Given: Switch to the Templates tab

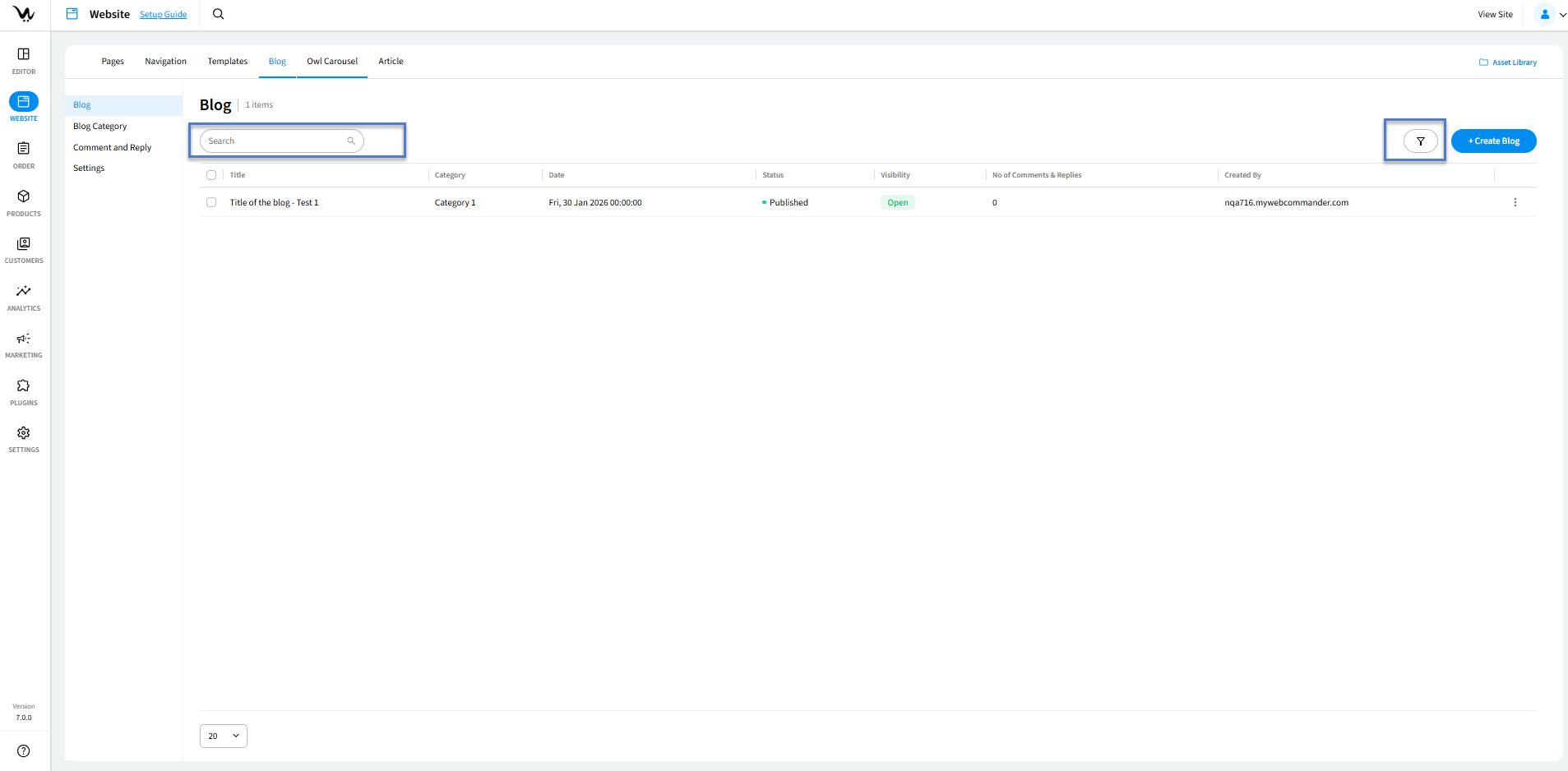Looking at the screenshot, I should point(228,62).
